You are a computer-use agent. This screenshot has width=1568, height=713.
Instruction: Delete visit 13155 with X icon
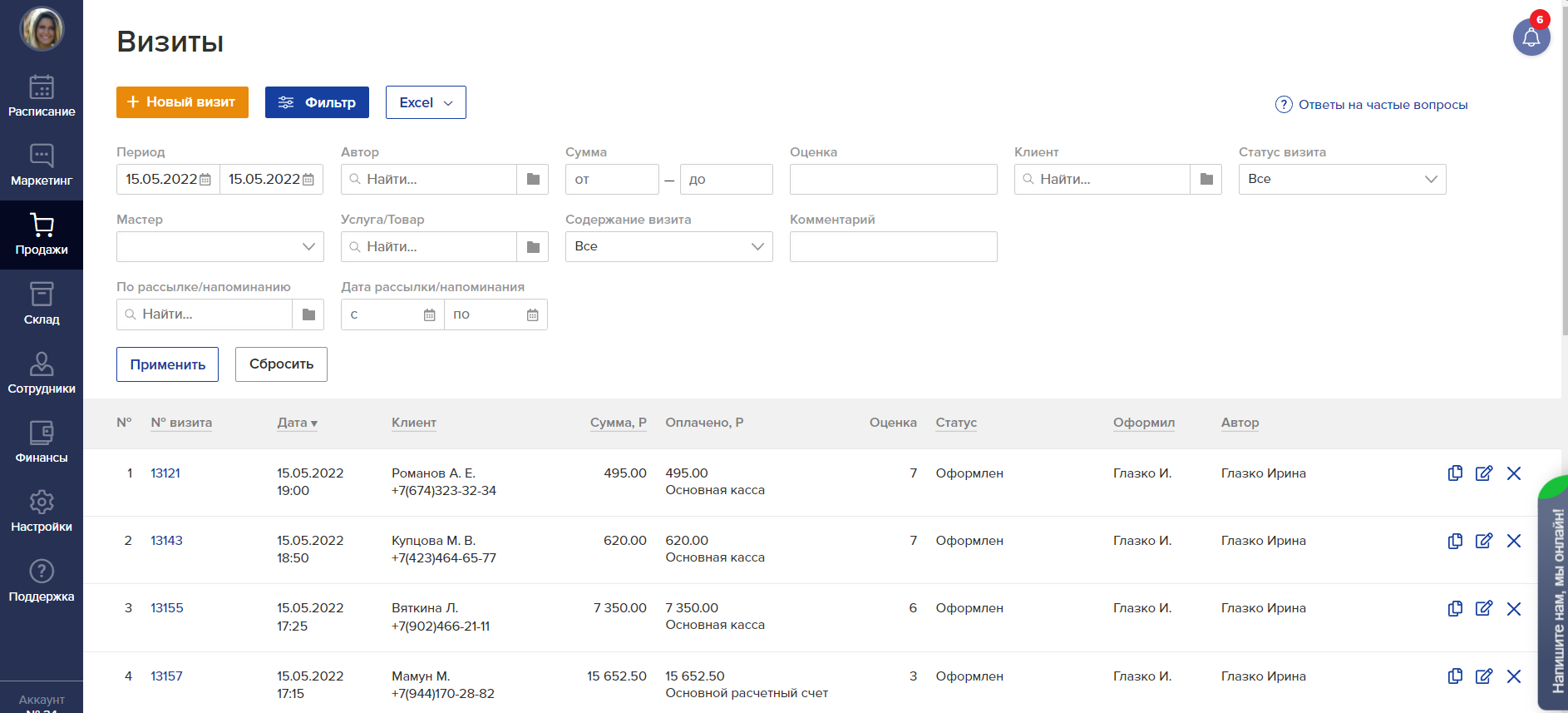tap(1513, 609)
